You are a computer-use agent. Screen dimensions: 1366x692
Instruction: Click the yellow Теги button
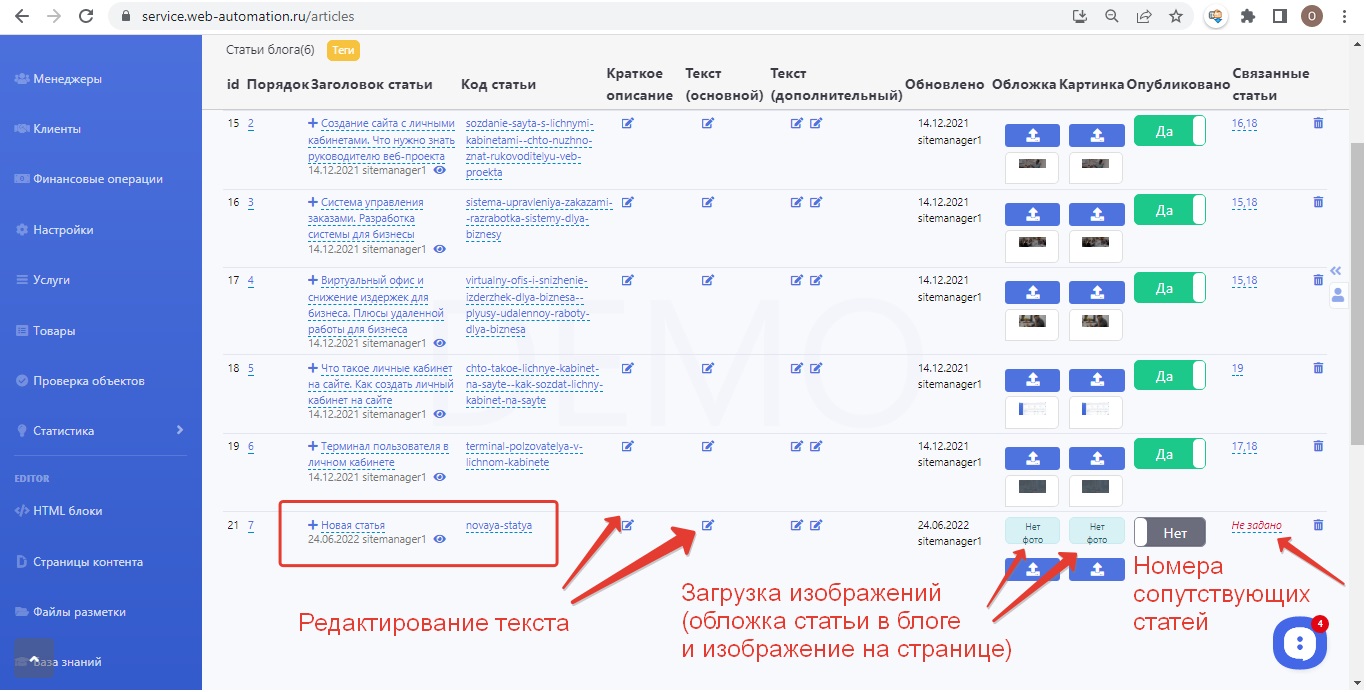(343, 50)
